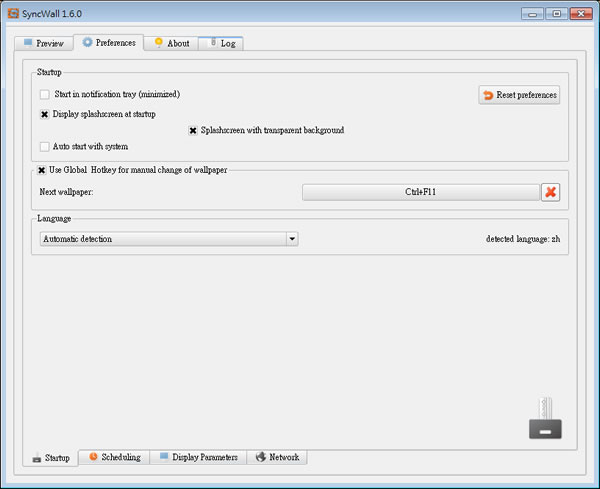
Task: Go to the Network tab
Action: (x=276, y=457)
